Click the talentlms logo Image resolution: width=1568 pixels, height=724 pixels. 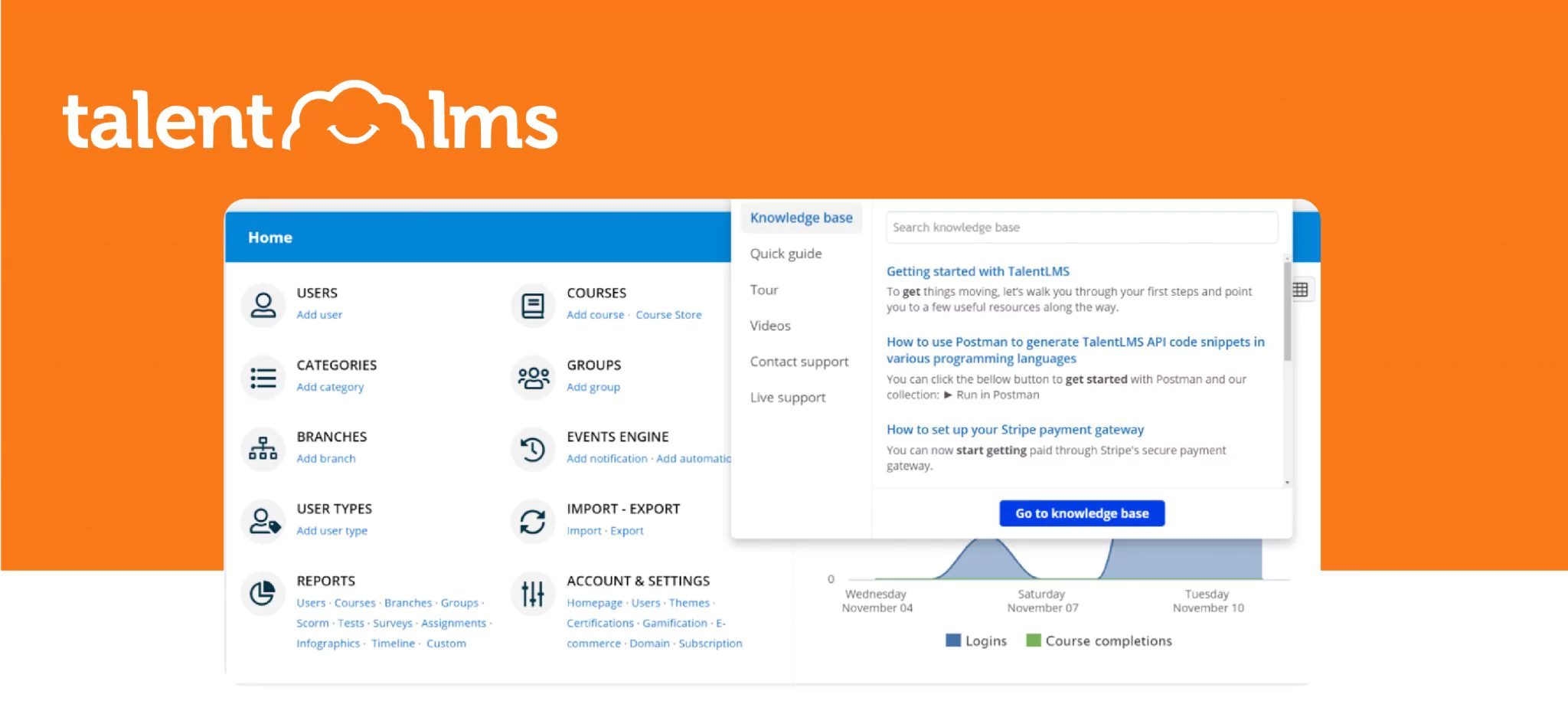click(310, 116)
